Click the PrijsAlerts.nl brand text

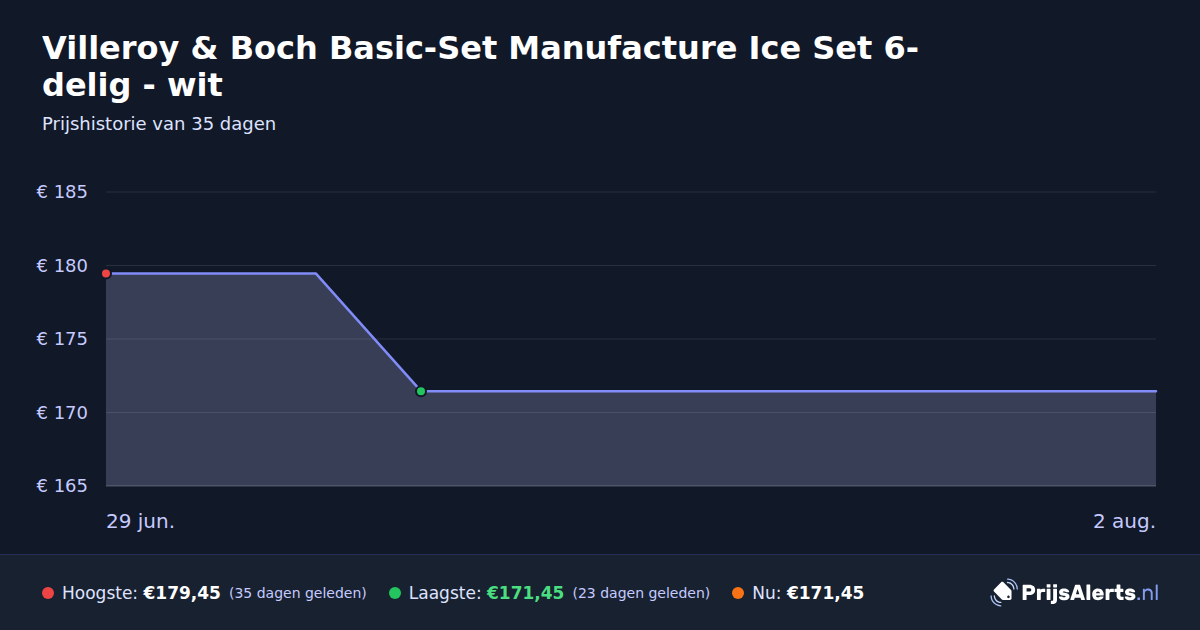[x=1090, y=593]
